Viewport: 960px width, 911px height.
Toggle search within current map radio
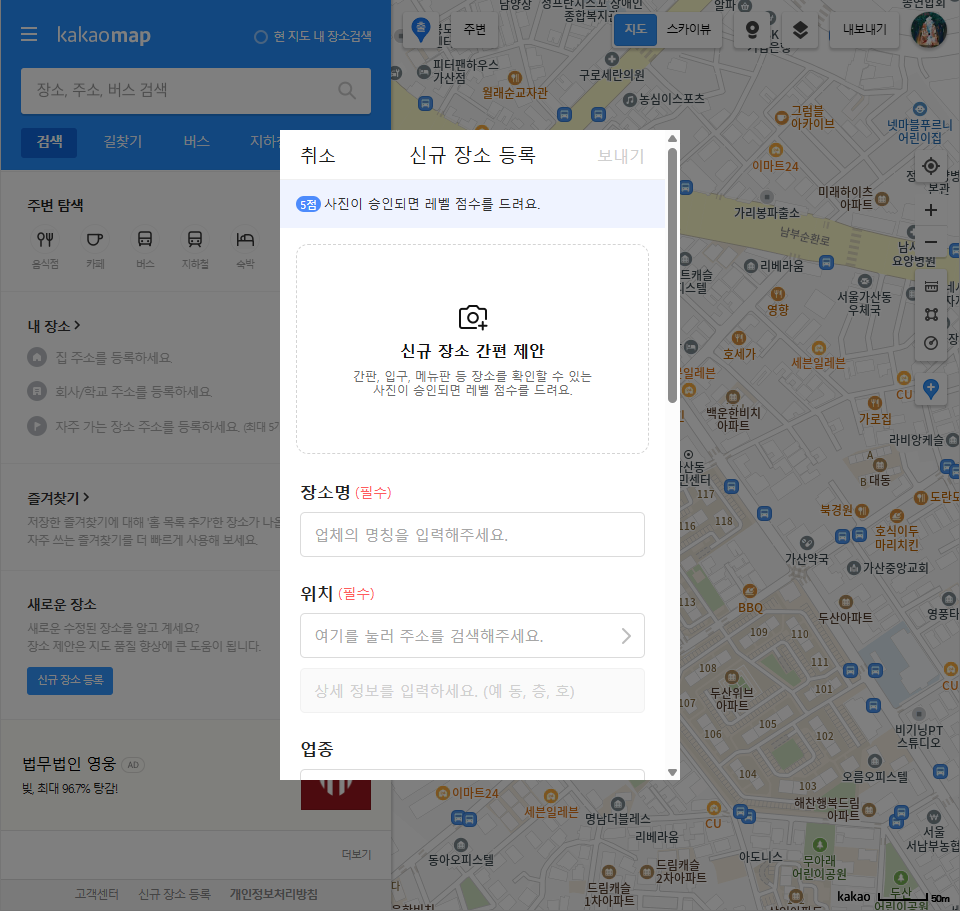260,37
